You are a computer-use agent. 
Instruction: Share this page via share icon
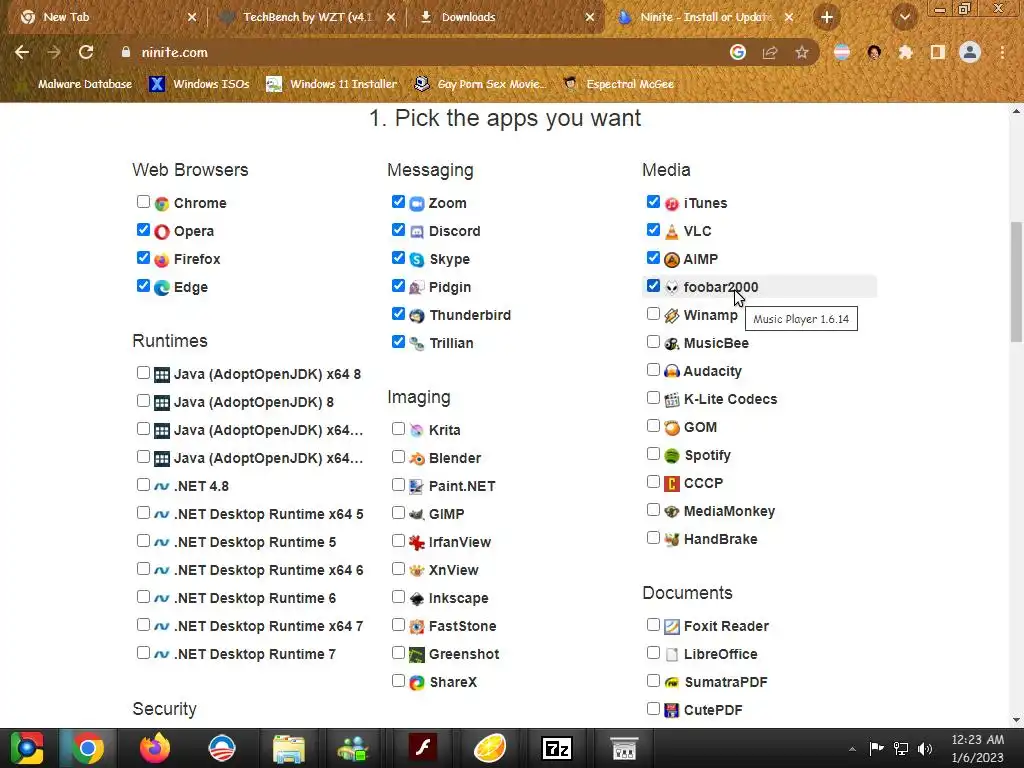click(x=770, y=52)
